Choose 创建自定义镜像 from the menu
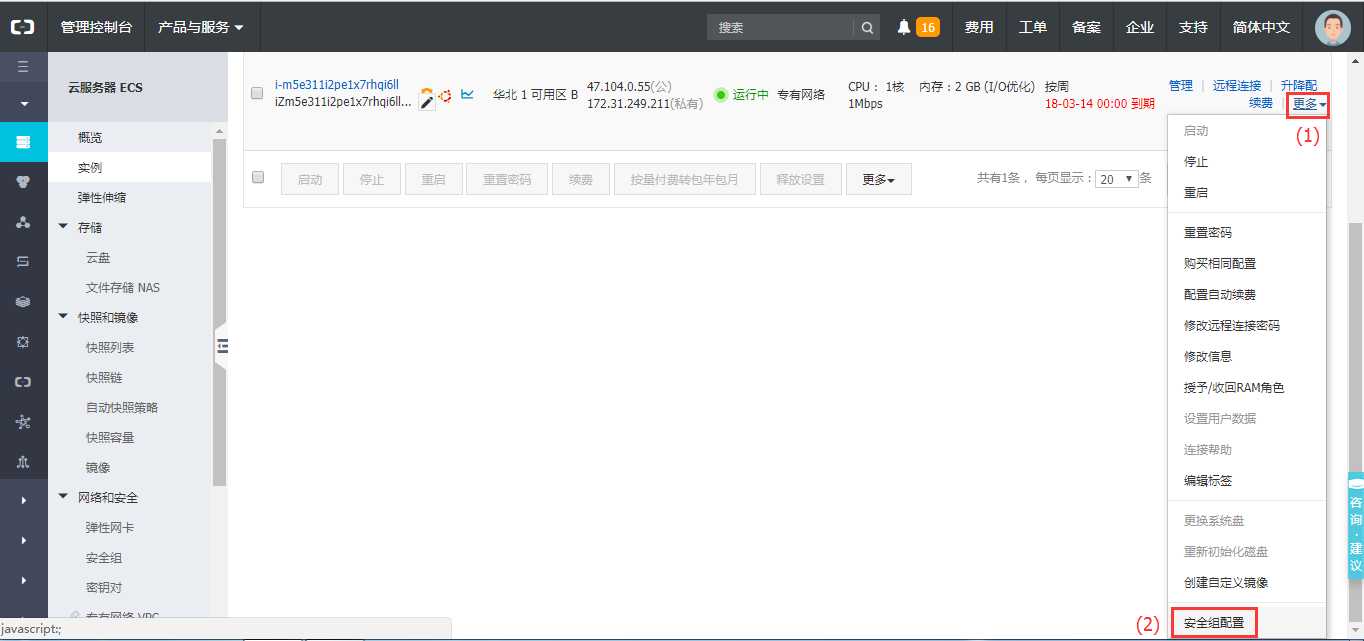 coord(1225,583)
